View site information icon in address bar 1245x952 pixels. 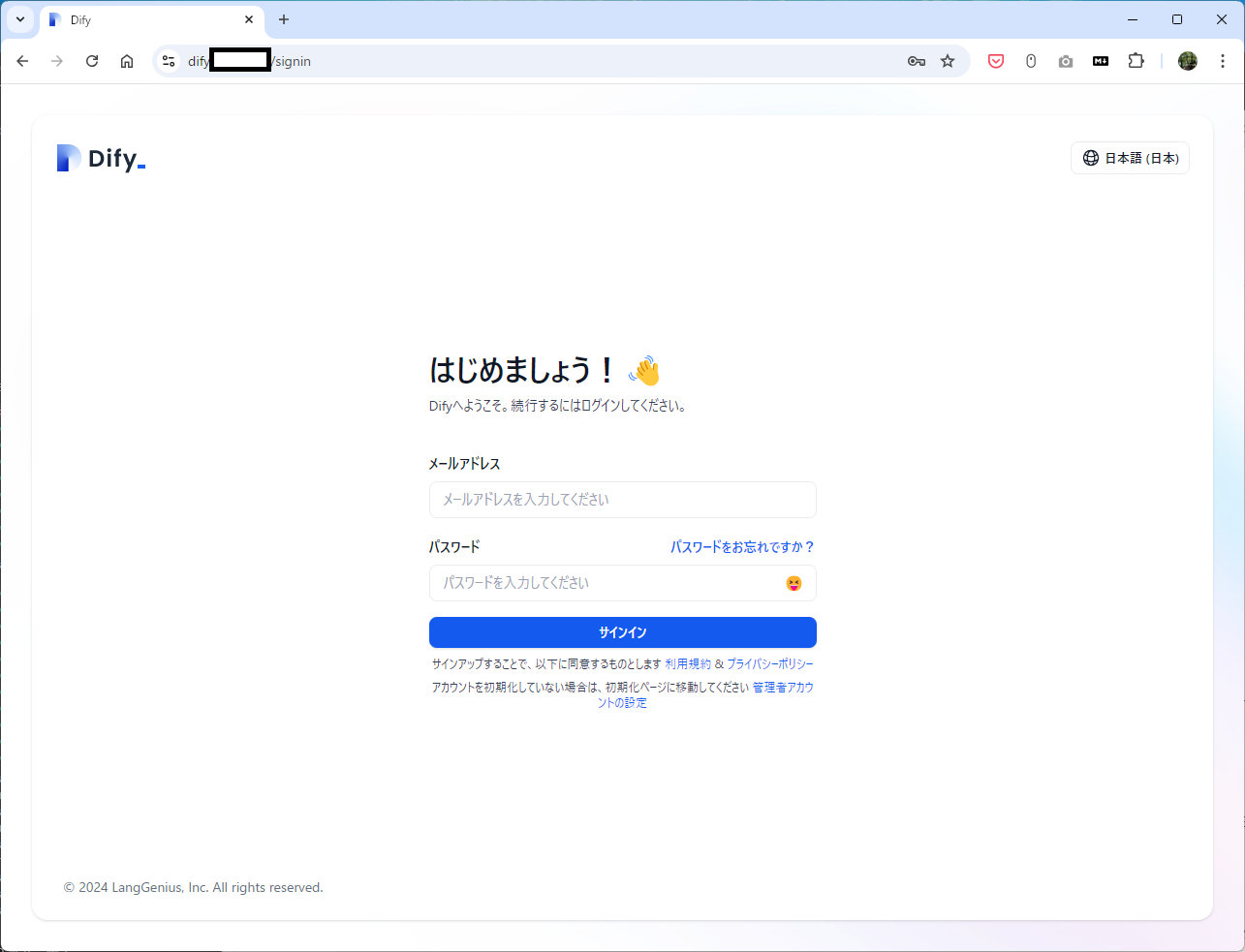[x=169, y=61]
